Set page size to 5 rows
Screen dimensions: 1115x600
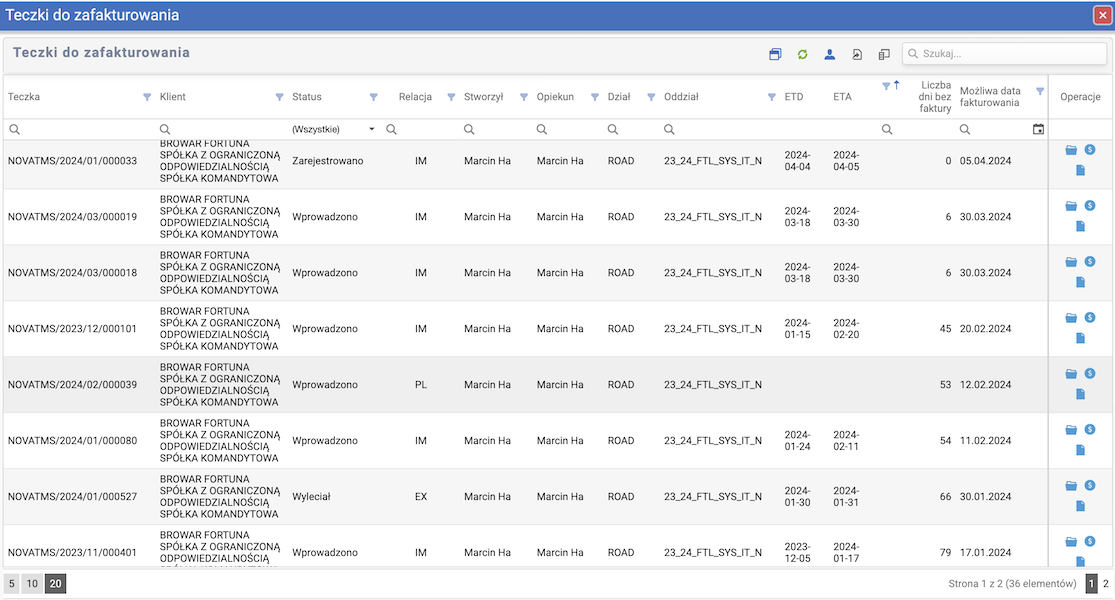tap(12, 584)
